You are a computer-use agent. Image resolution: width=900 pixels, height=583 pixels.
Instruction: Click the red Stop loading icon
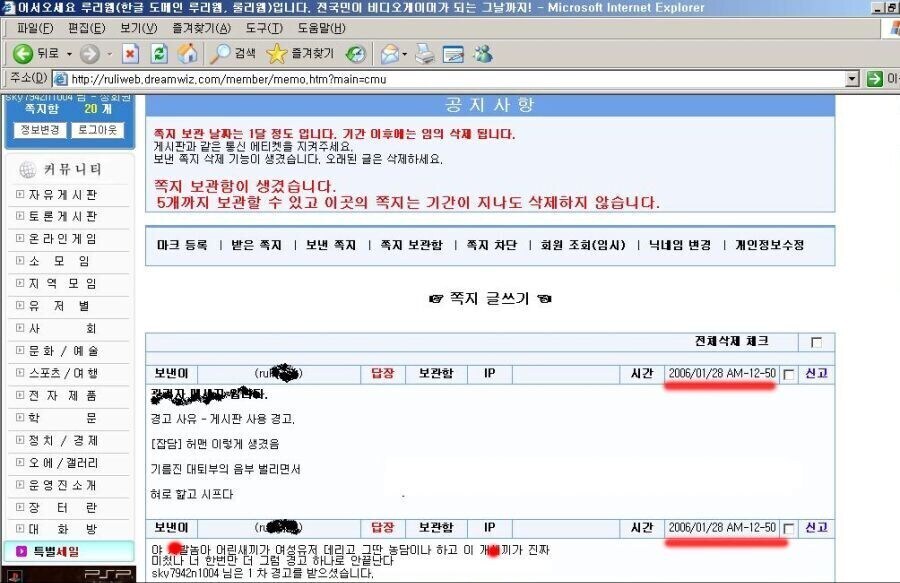[130, 55]
